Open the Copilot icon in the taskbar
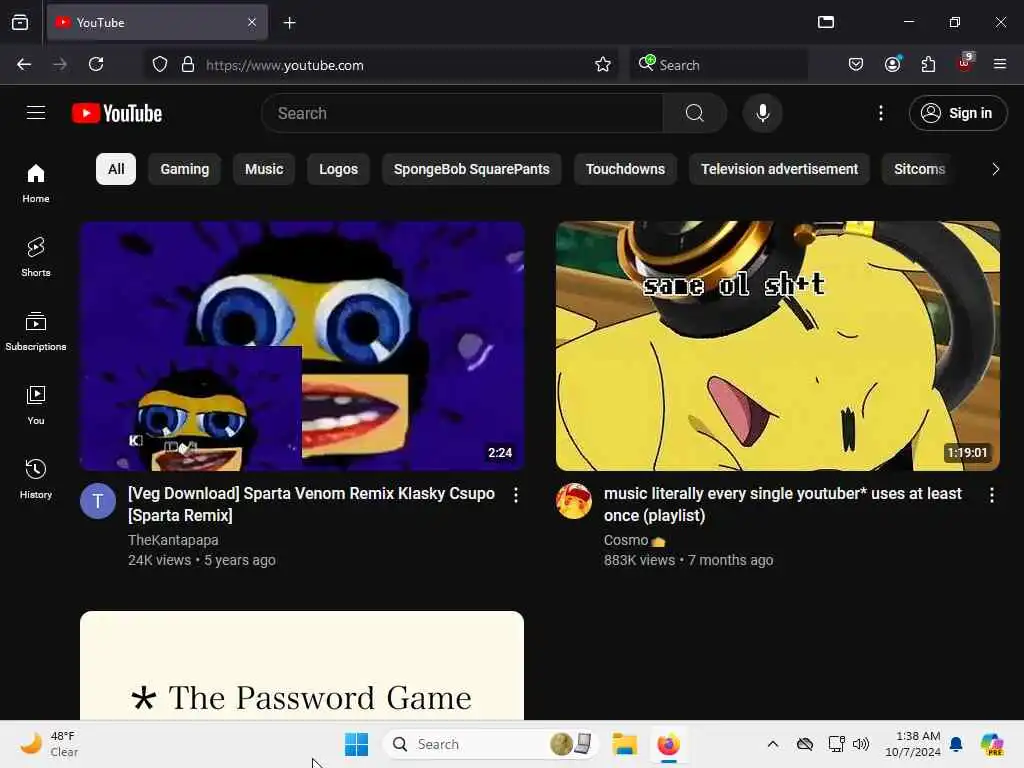Screen dimensions: 1024x768 point(991,744)
